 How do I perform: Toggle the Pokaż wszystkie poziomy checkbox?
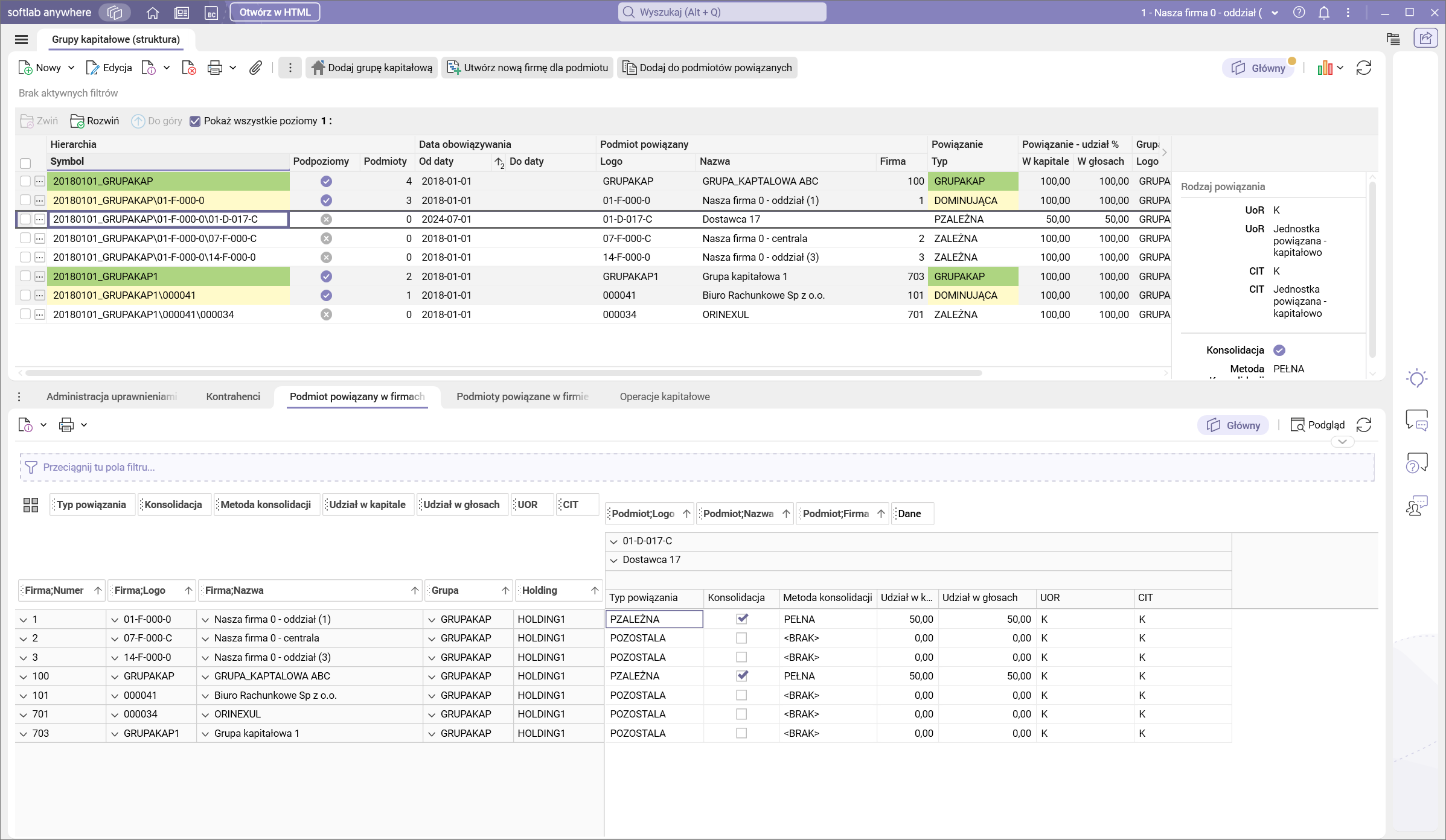tap(195, 121)
